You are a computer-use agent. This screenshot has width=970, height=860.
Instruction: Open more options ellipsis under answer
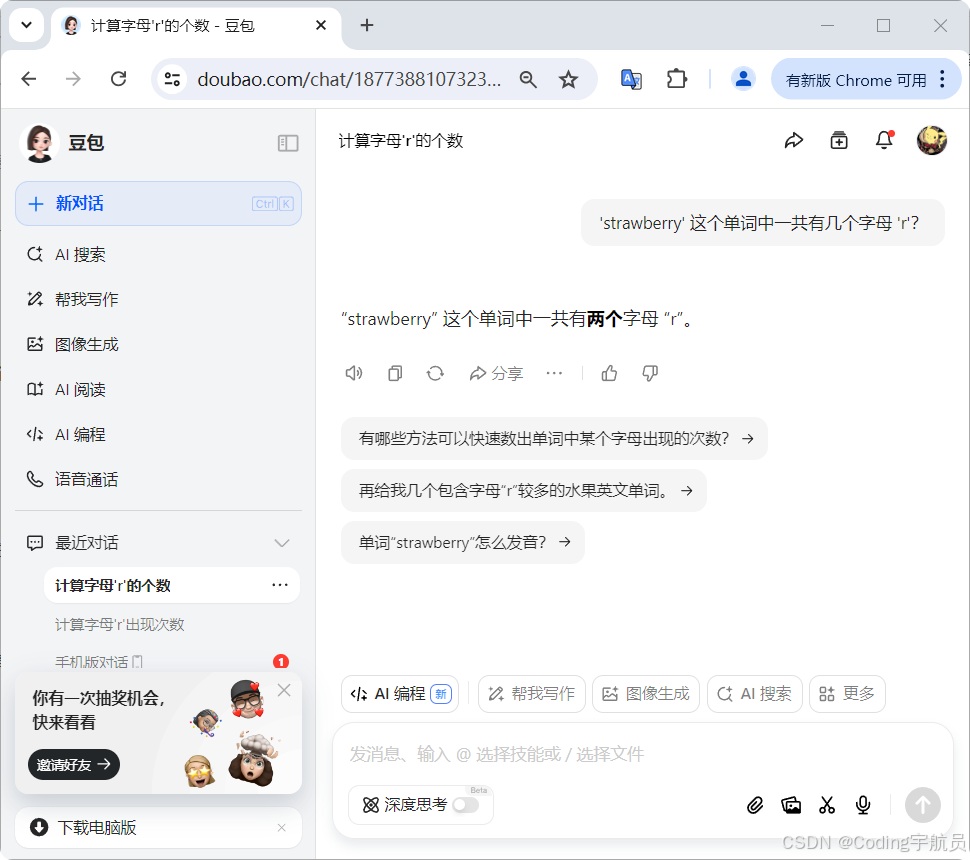554,373
